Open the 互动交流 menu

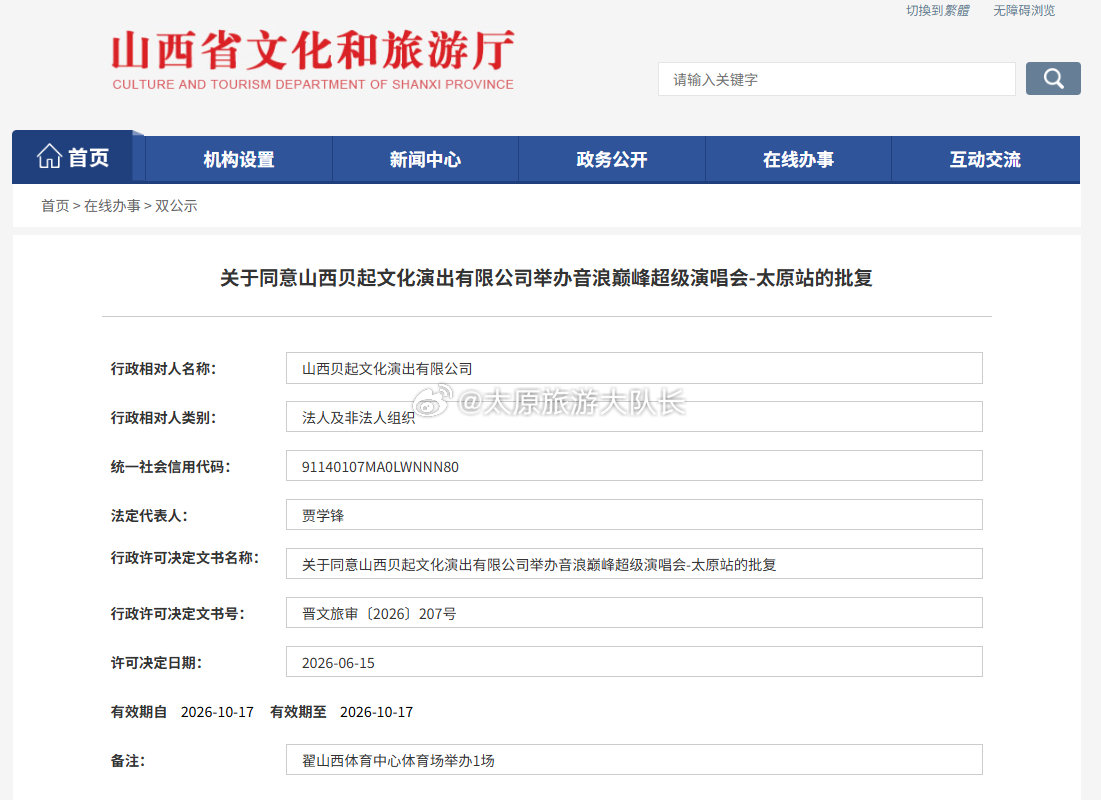[985, 159]
